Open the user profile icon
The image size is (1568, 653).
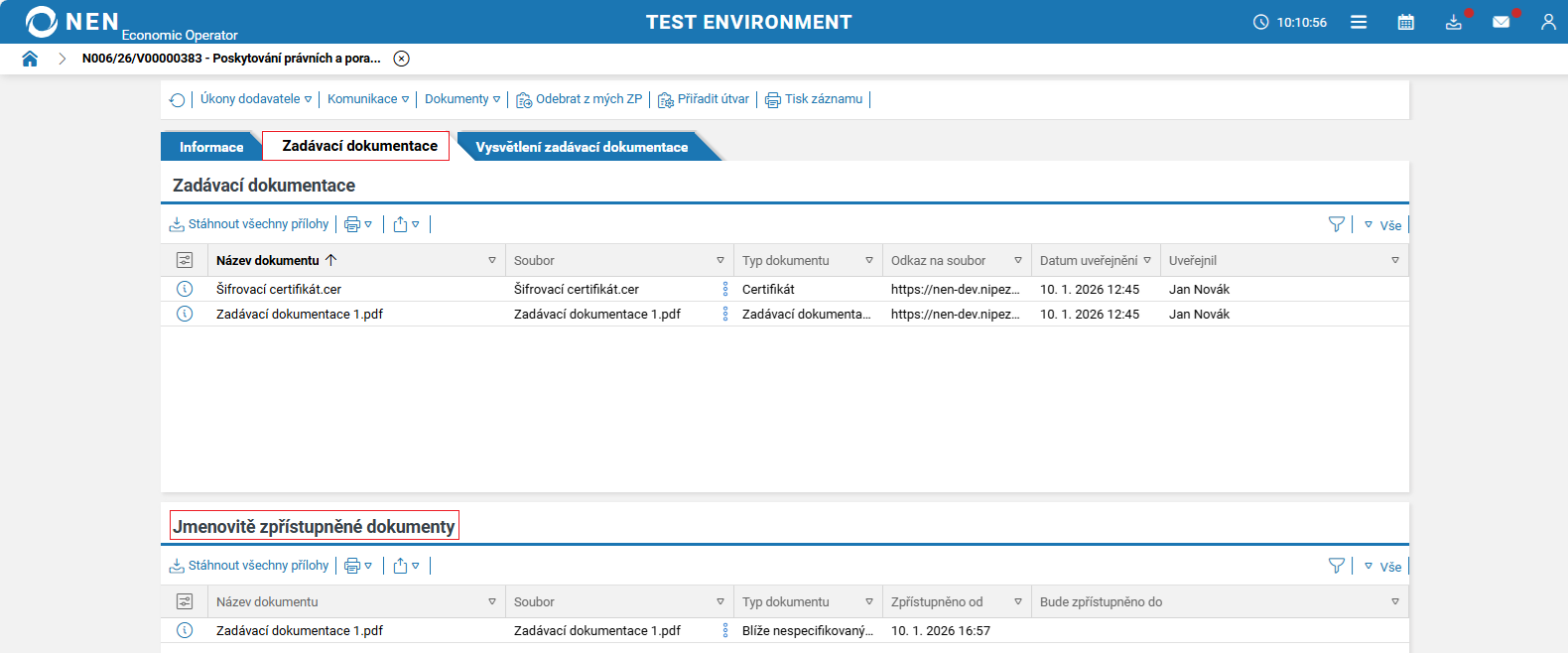tap(1547, 22)
